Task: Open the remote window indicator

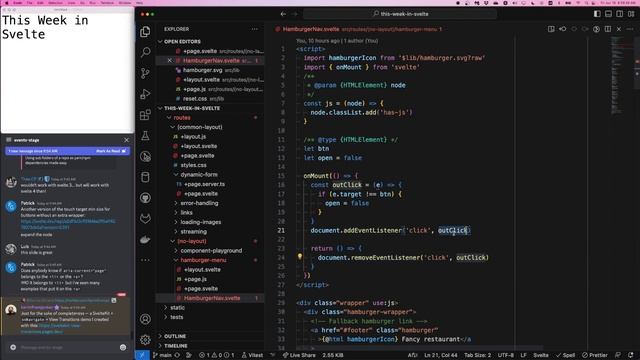Action: (x=142, y=355)
